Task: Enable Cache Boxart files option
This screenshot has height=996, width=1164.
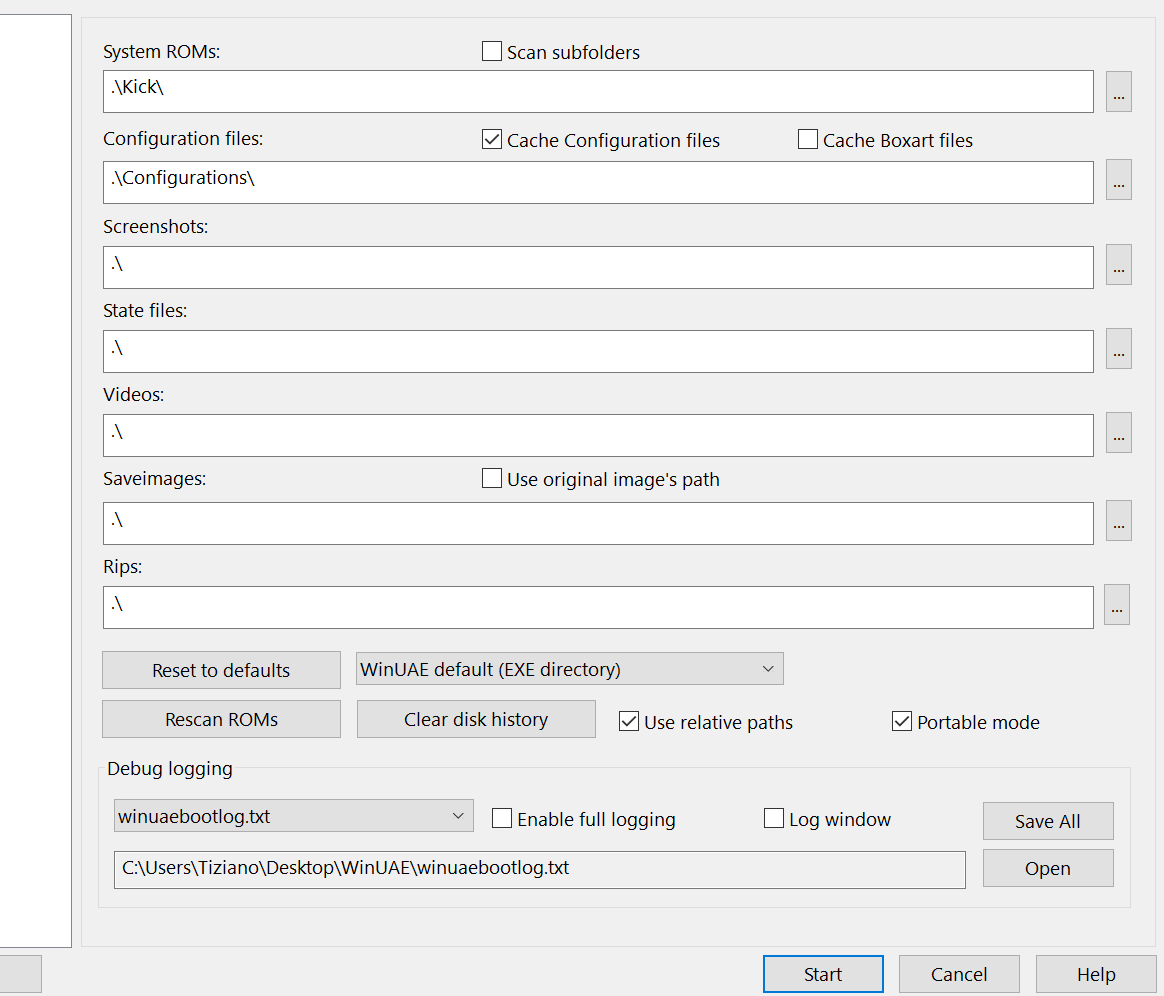Action: pos(808,140)
